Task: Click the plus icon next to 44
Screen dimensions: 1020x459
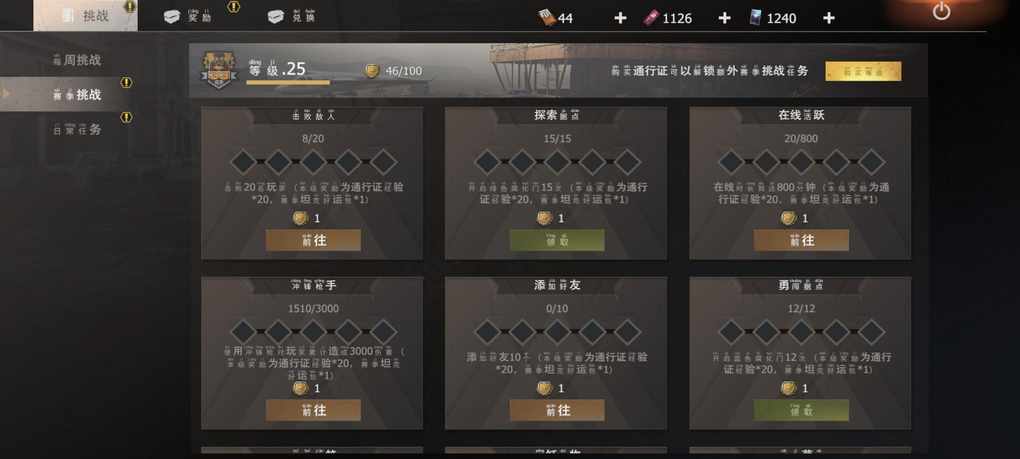Action: (620, 18)
